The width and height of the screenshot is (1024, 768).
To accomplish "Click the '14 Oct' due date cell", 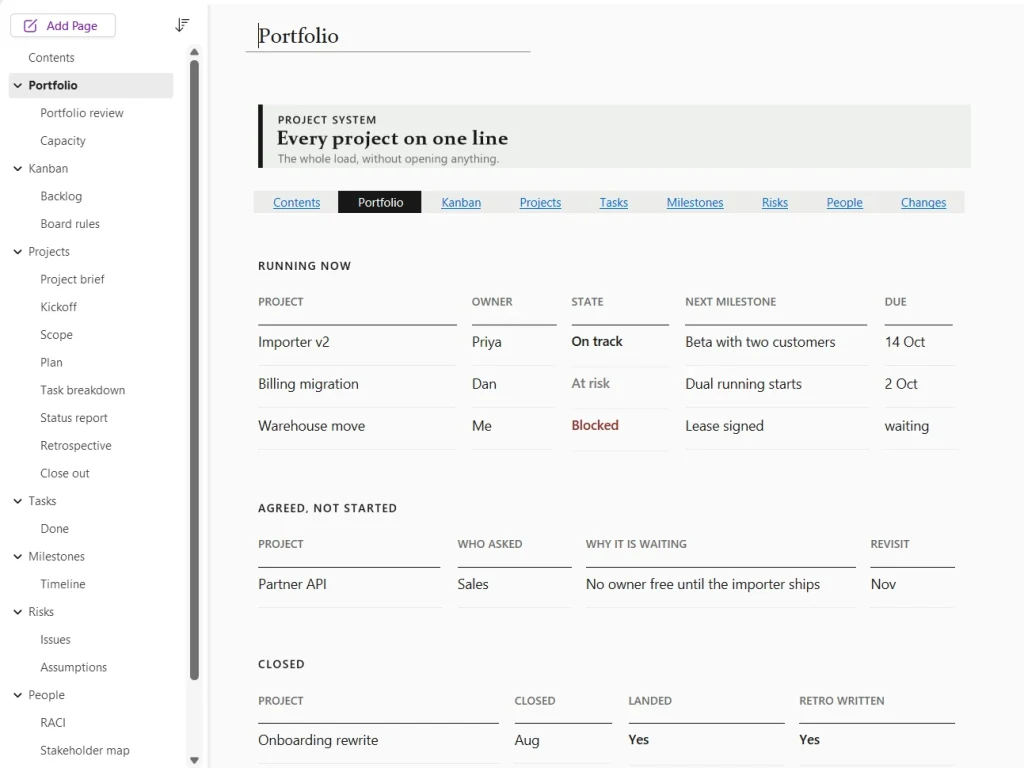I will 904,342.
